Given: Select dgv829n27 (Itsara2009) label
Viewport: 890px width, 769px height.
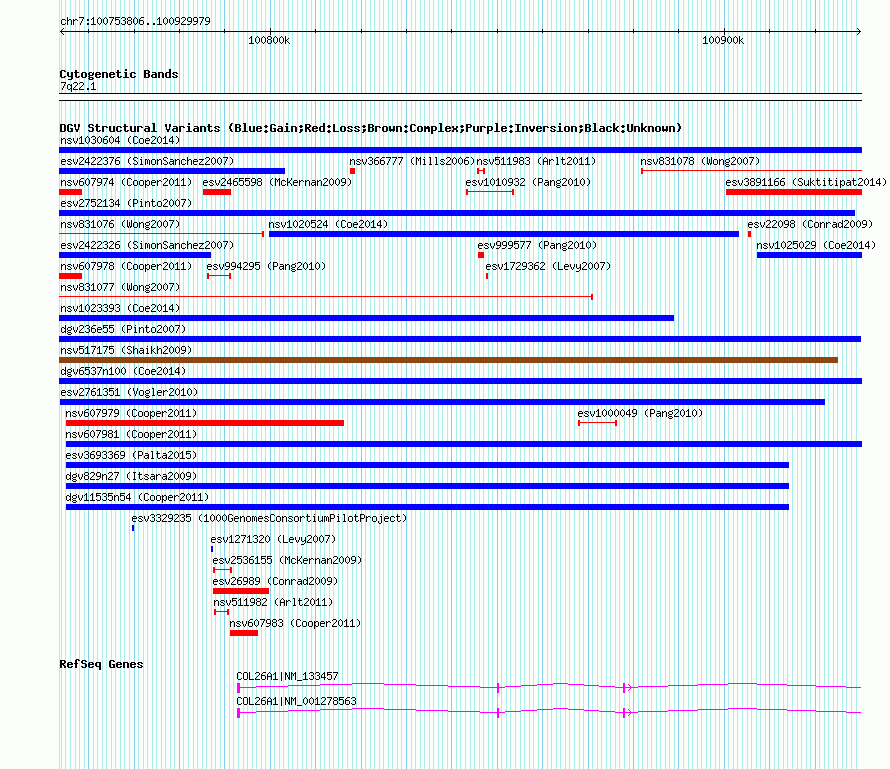Looking at the screenshot, I should (131, 476).
